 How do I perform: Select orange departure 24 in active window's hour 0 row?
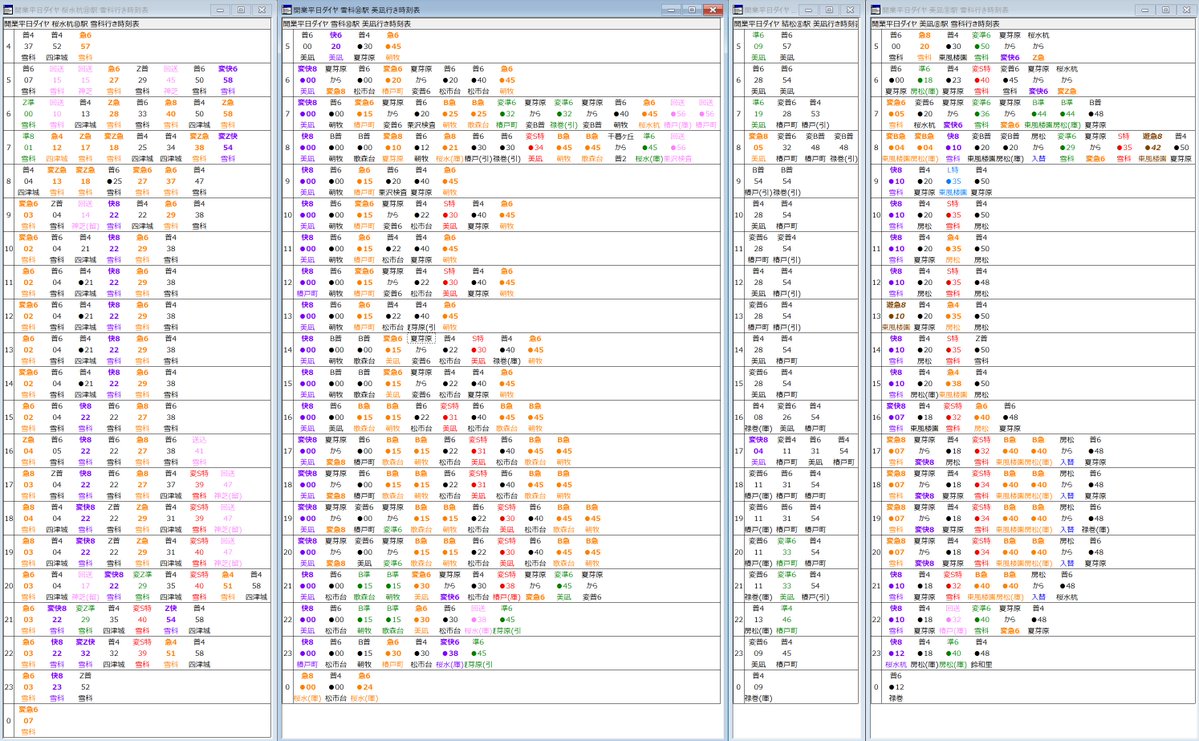[365, 687]
